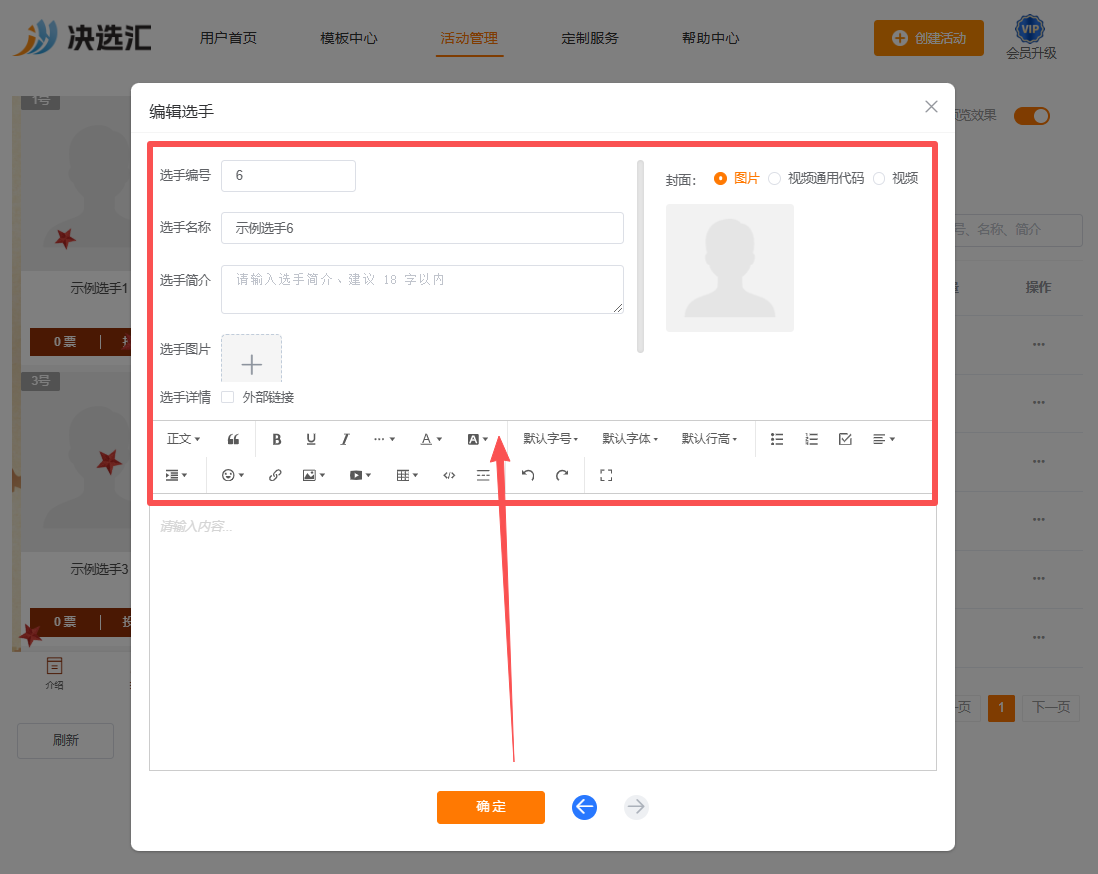Click the form panel vertical scrollbar
Screen dimensions: 1098x874
(640, 256)
